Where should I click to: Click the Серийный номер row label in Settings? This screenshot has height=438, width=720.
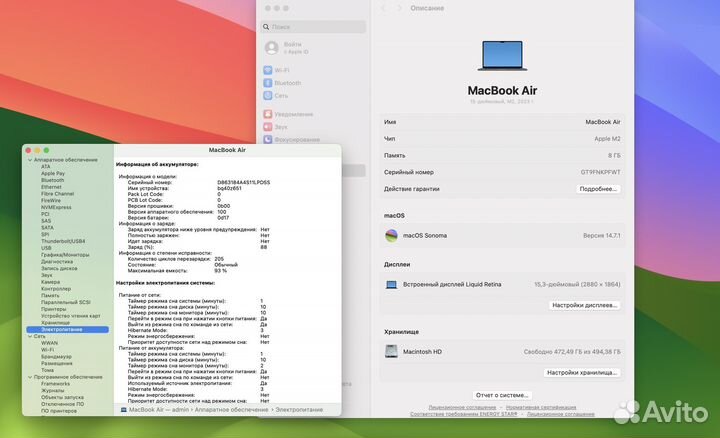point(409,172)
